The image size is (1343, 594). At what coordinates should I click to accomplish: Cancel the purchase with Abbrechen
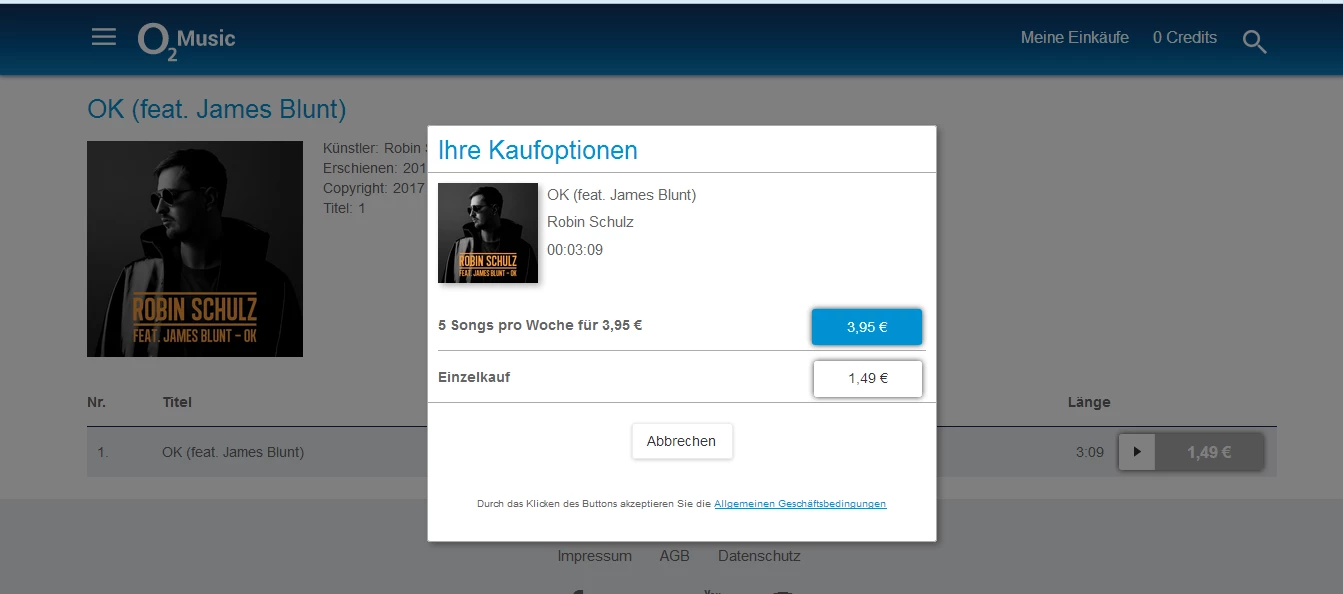point(682,441)
